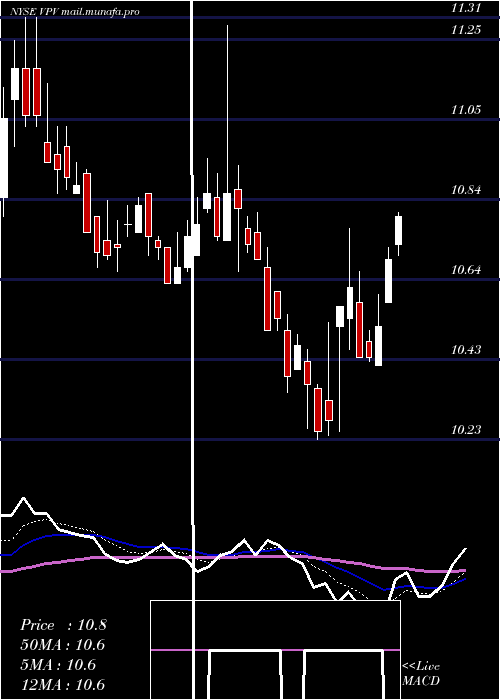Select the 10.43 price level label
This screenshot has height=700, width=500.
(x=466, y=350)
